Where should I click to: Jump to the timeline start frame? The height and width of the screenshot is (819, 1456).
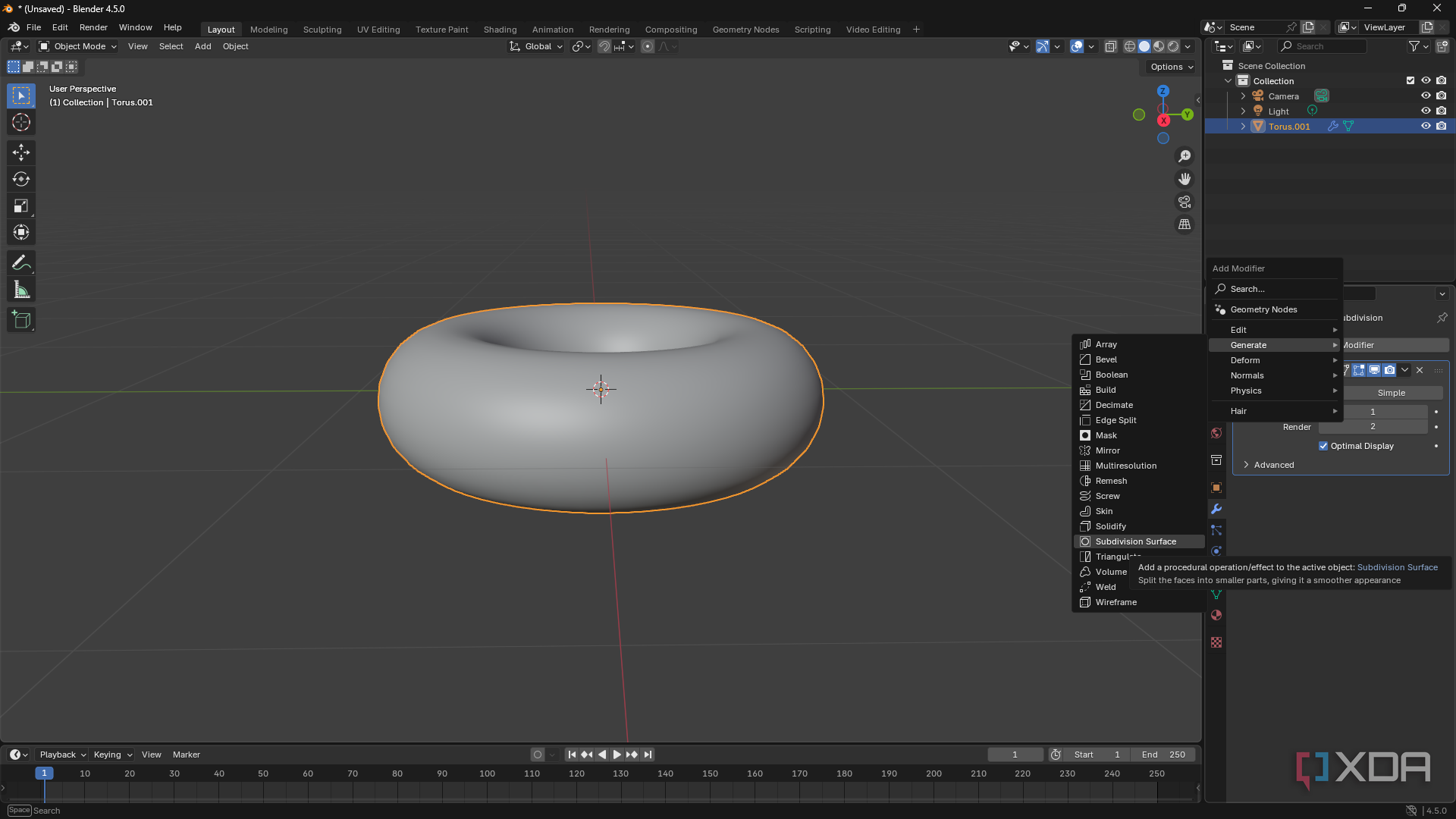(x=572, y=755)
